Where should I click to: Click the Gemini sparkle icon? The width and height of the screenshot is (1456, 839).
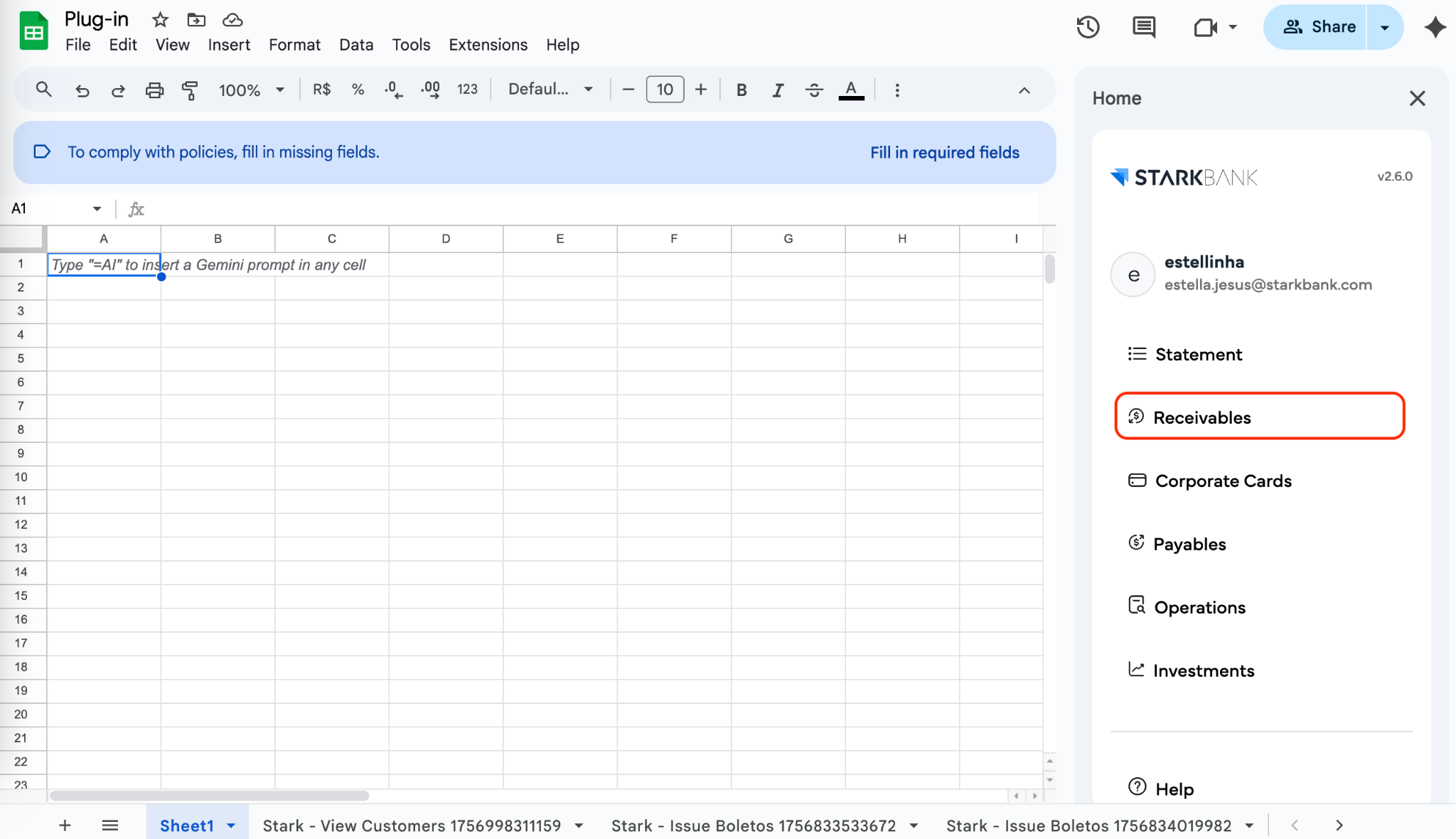(x=1435, y=28)
